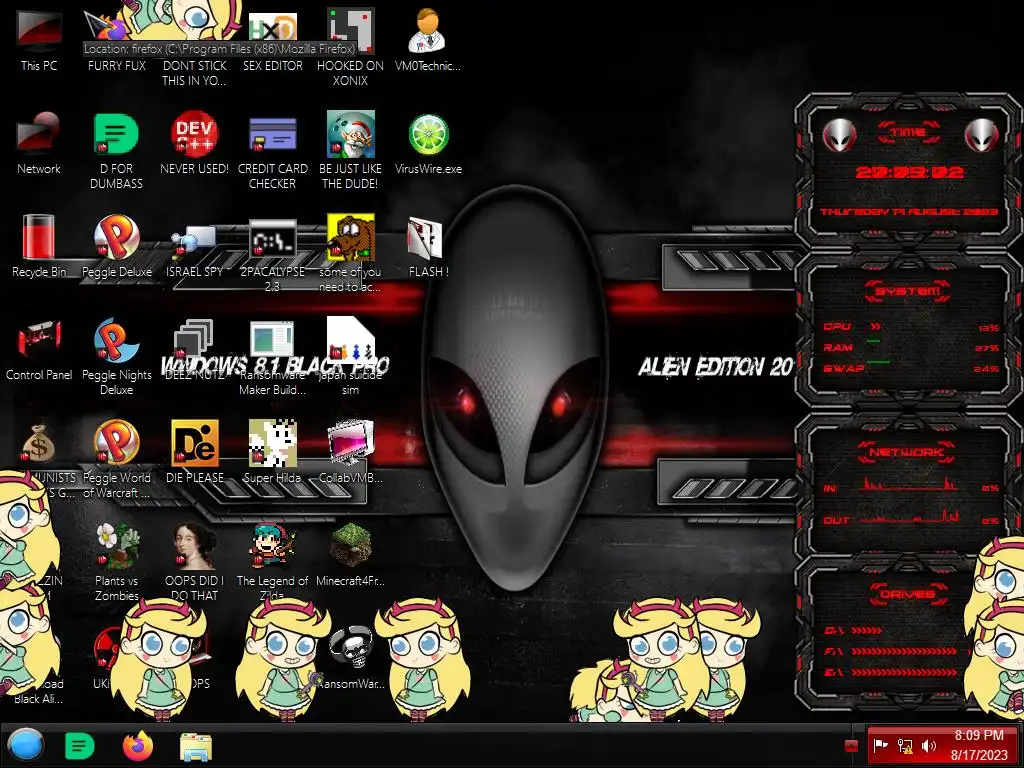Click the F:\ drive bar in gadget
Image resolution: width=1024 pixels, height=768 pixels.
coord(890,651)
